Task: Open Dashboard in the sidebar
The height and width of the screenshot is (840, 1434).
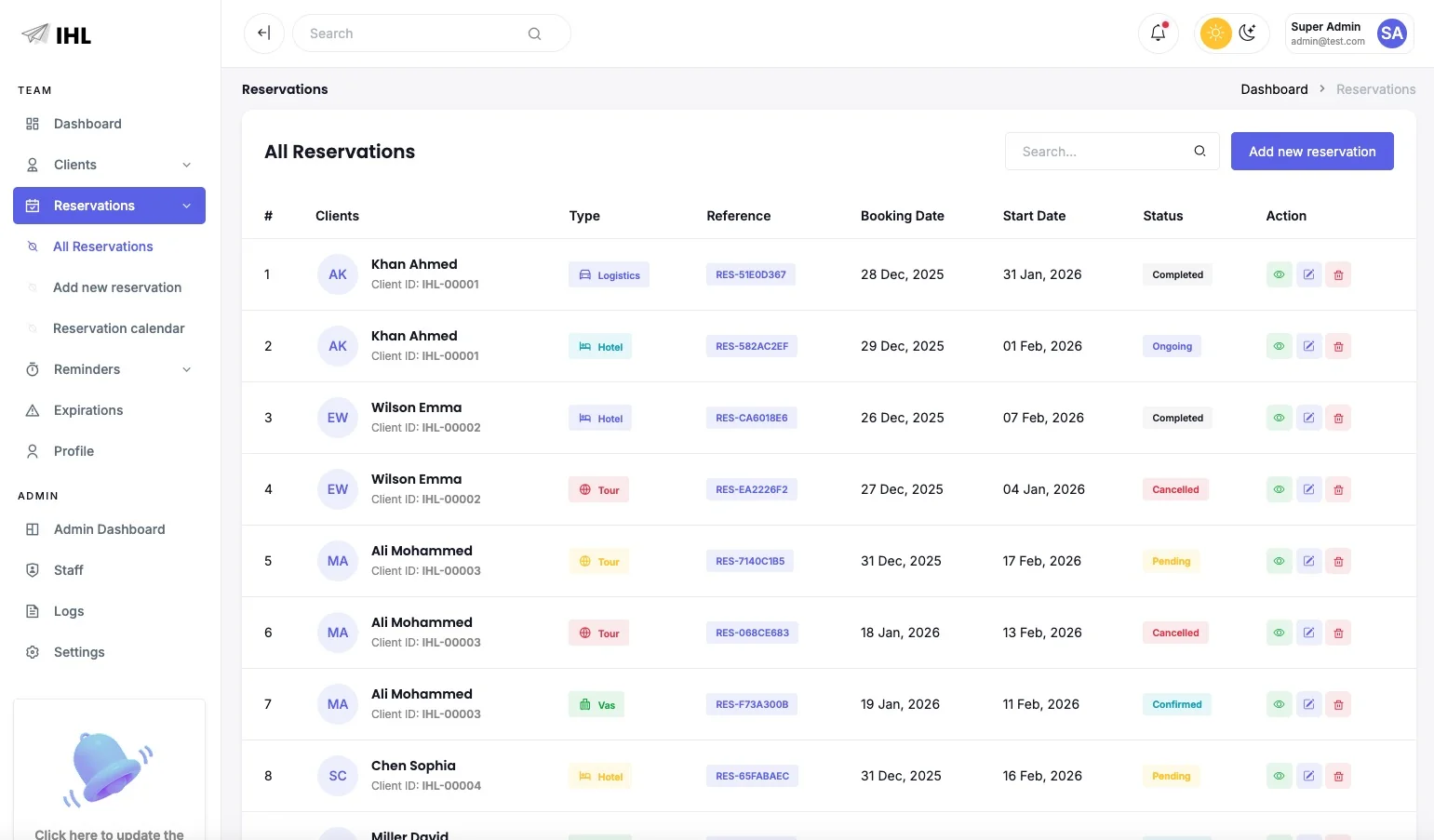Action: tap(109, 124)
